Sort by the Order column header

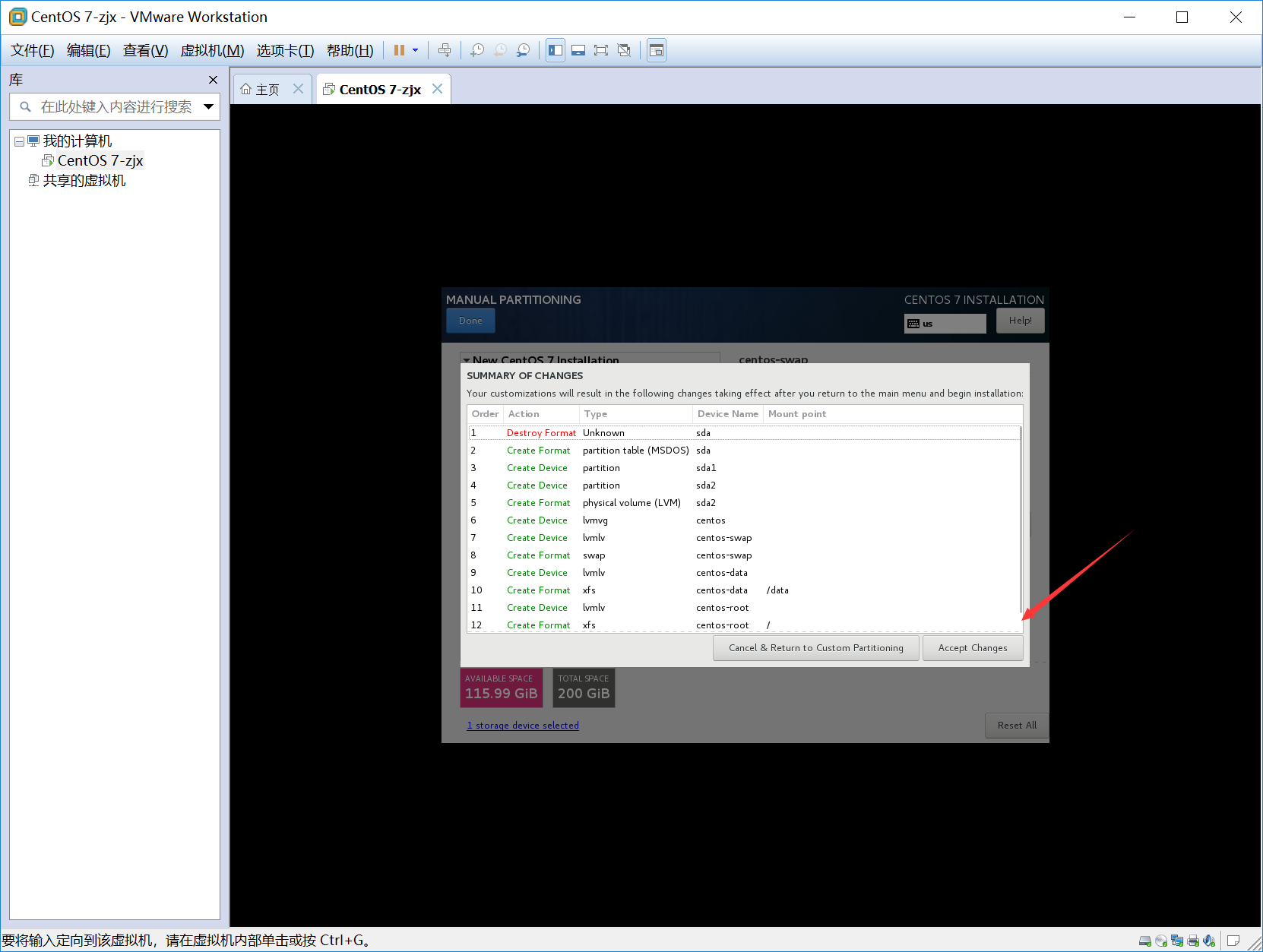click(486, 414)
